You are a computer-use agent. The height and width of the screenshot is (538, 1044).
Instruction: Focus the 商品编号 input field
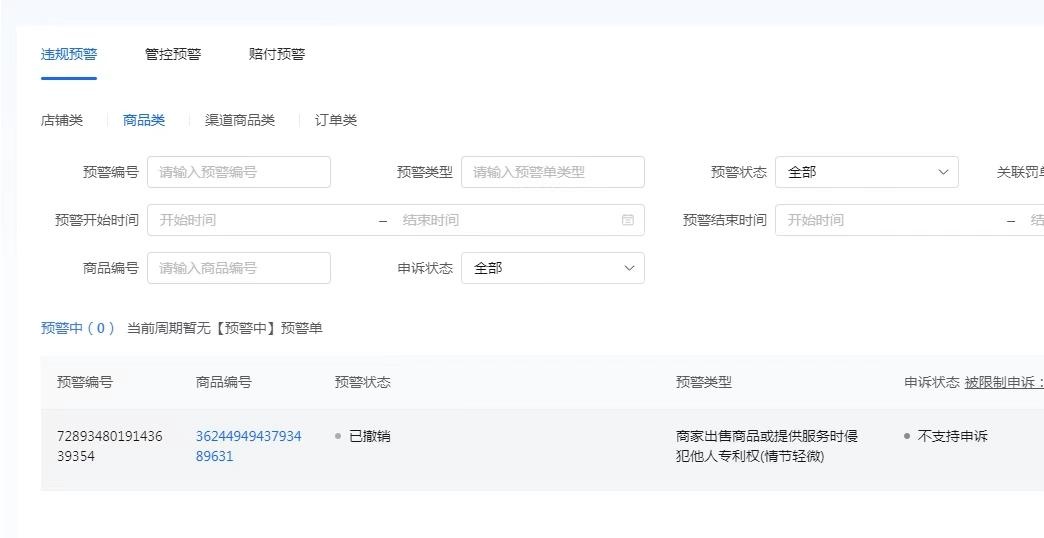(239, 268)
